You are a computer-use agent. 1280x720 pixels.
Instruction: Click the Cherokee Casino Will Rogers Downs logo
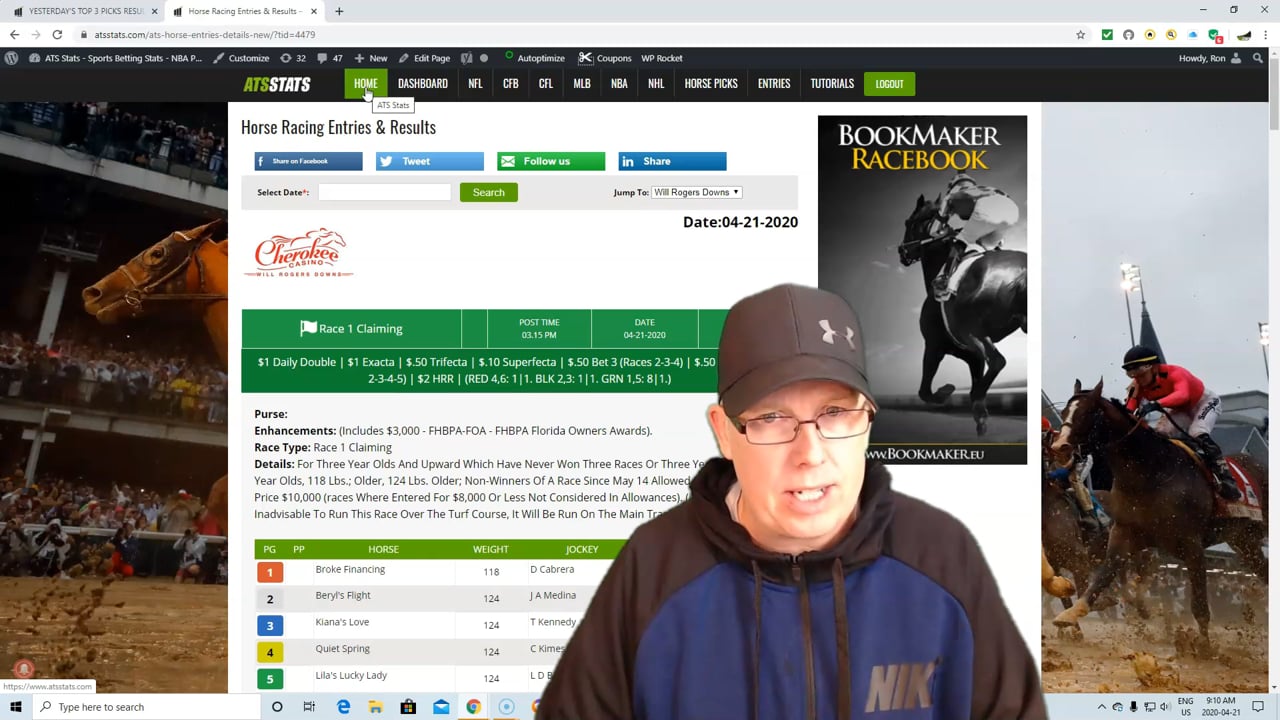(x=300, y=254)
